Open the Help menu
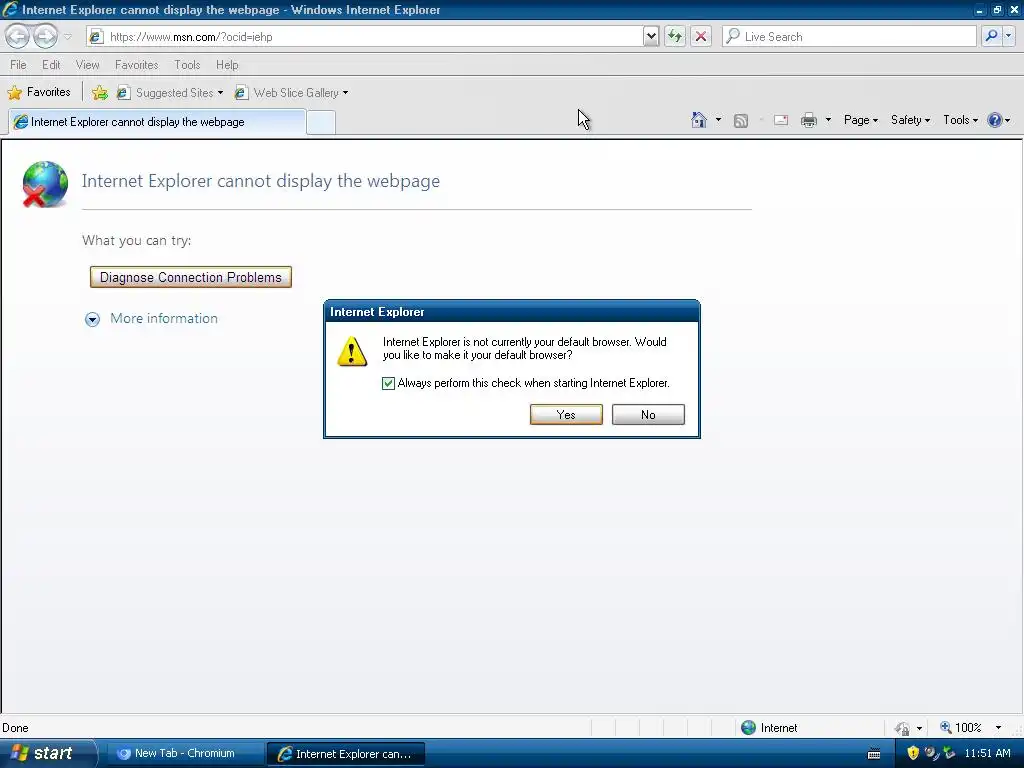The image size is (1024, 768). (x=227, y=65)
